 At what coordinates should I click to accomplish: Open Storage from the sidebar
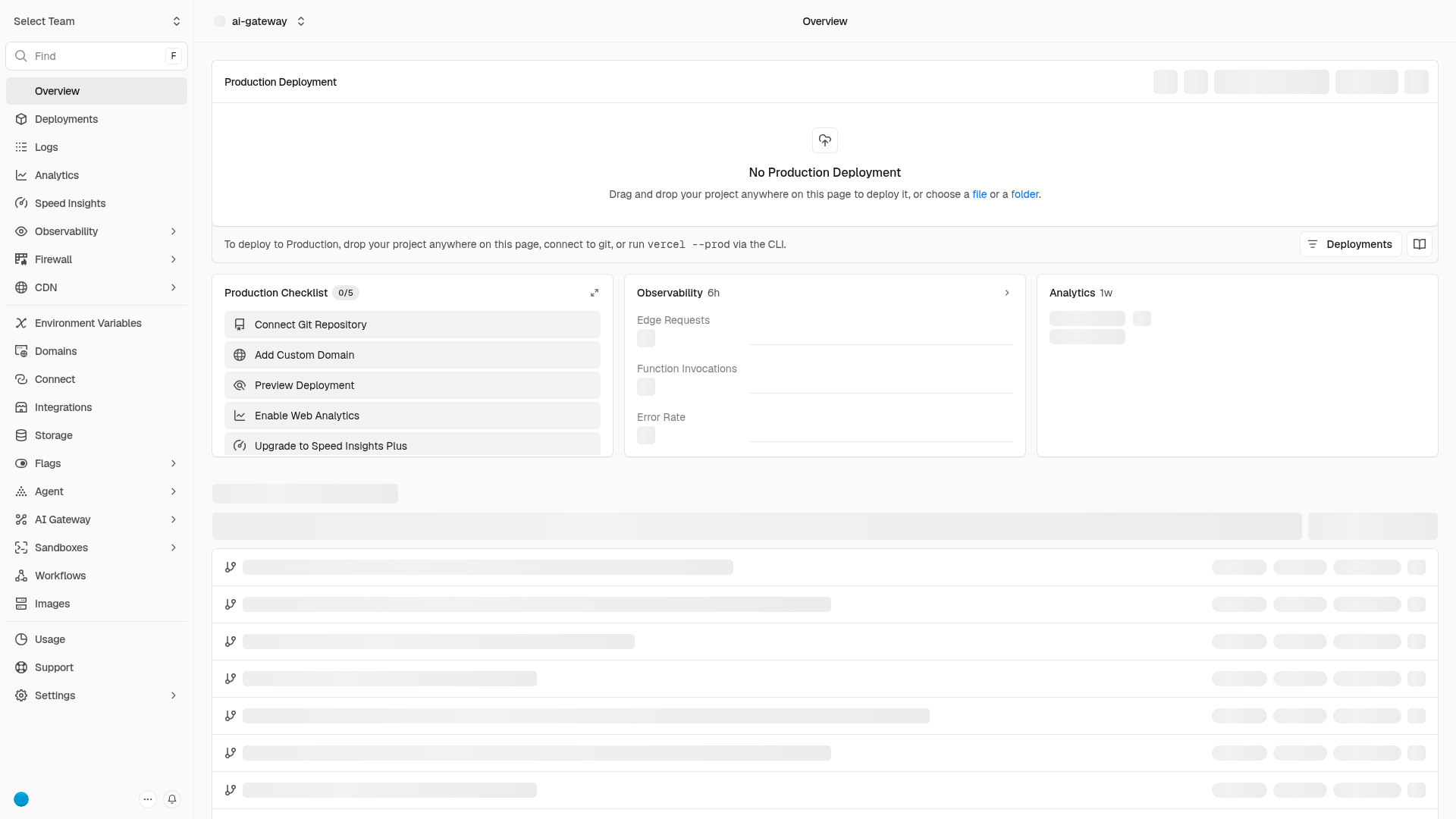tap(97, 435)
